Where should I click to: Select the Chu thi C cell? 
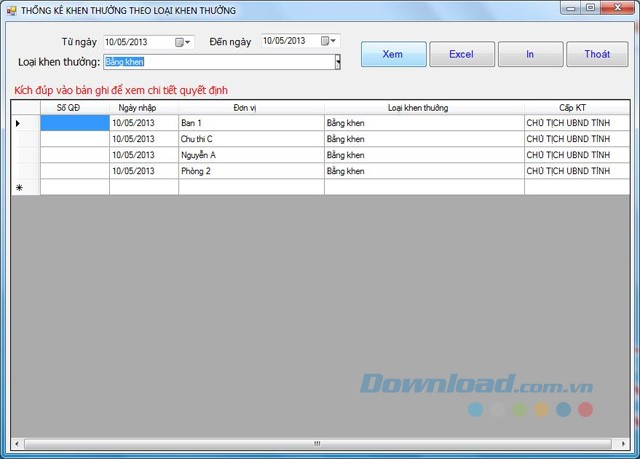(x=250, y=139)
